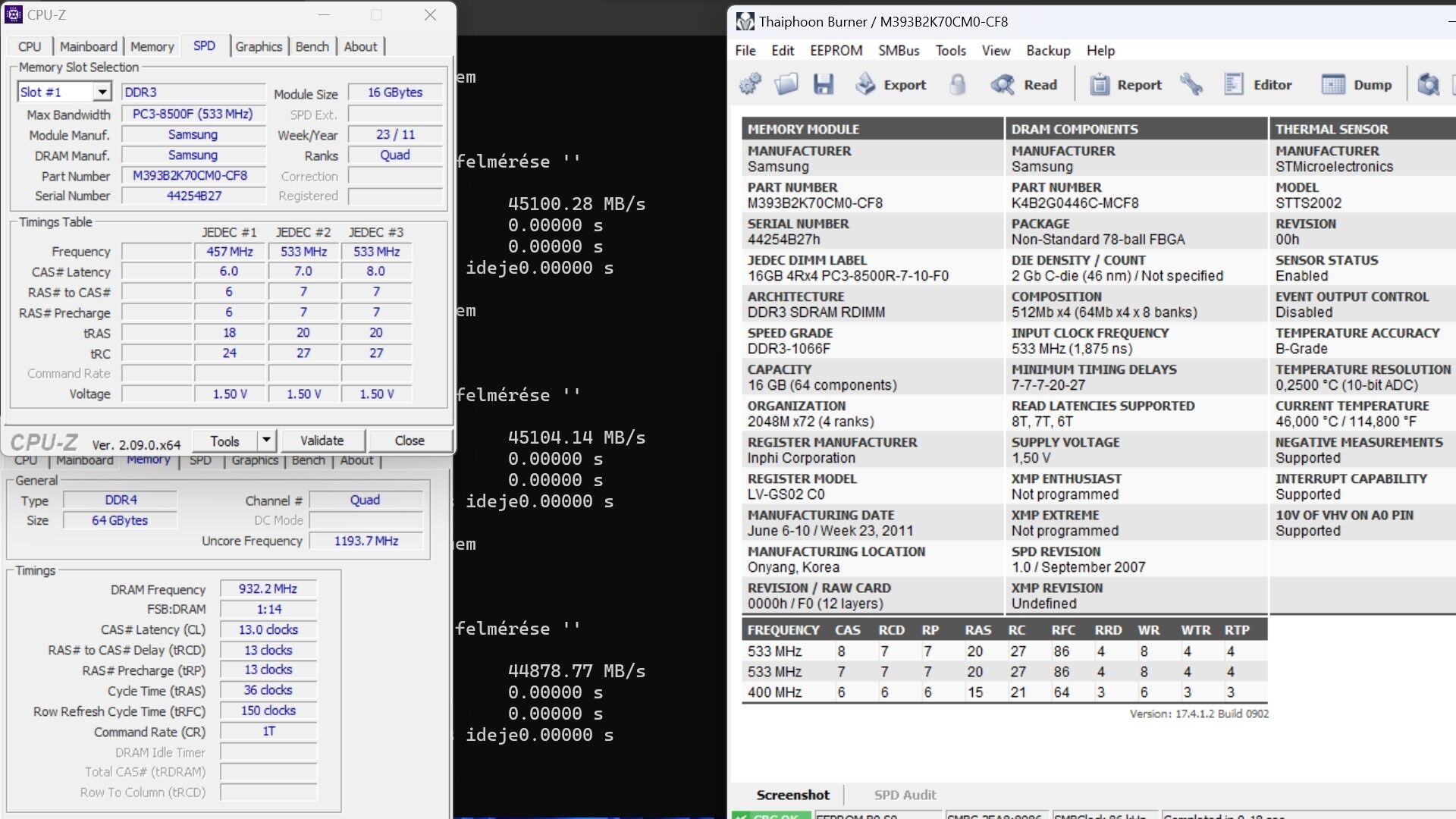Open the SMBus menu
This screenshot has width=1456, height=819.
click(899, 50)
